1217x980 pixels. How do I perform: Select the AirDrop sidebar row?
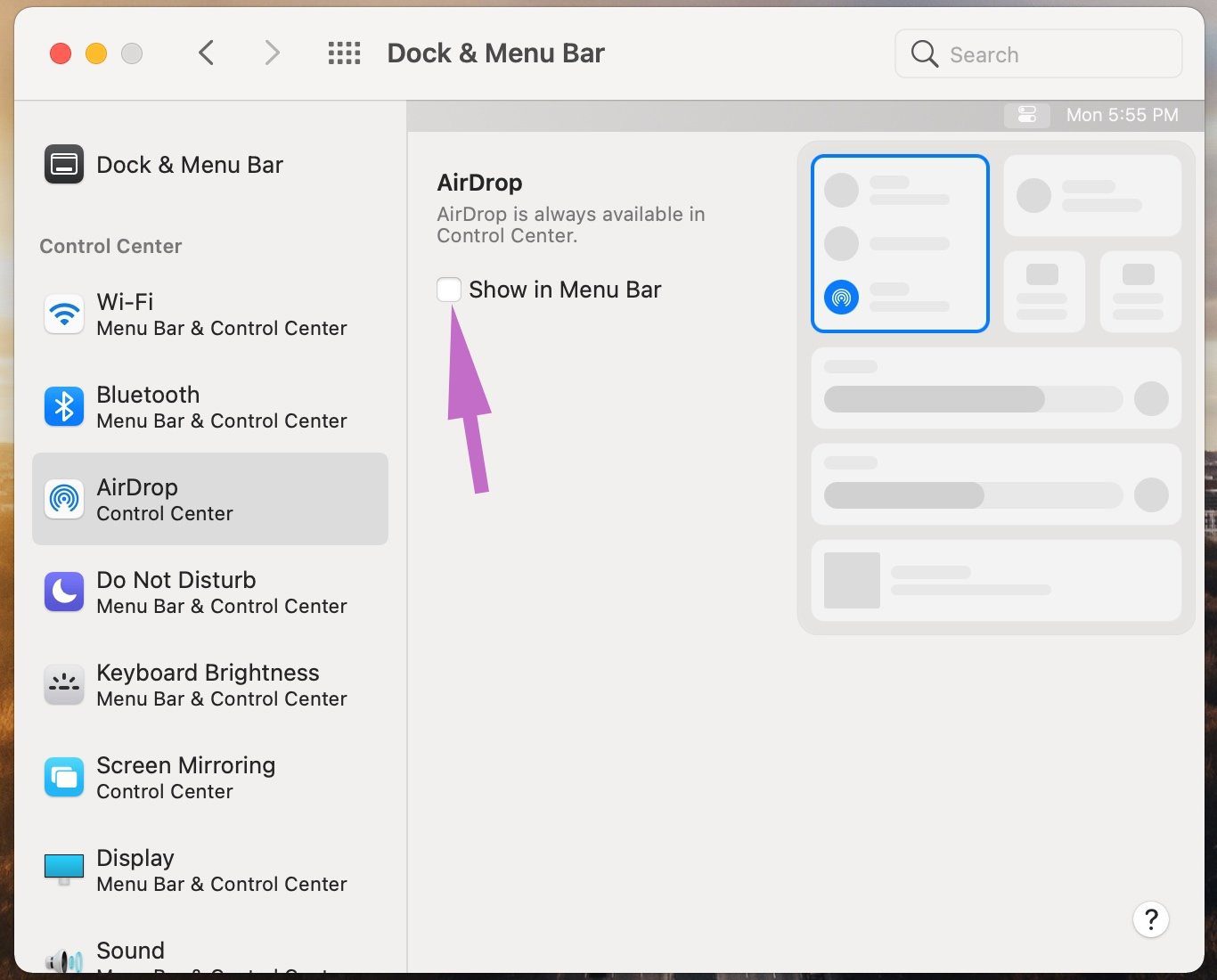[209, 499]
